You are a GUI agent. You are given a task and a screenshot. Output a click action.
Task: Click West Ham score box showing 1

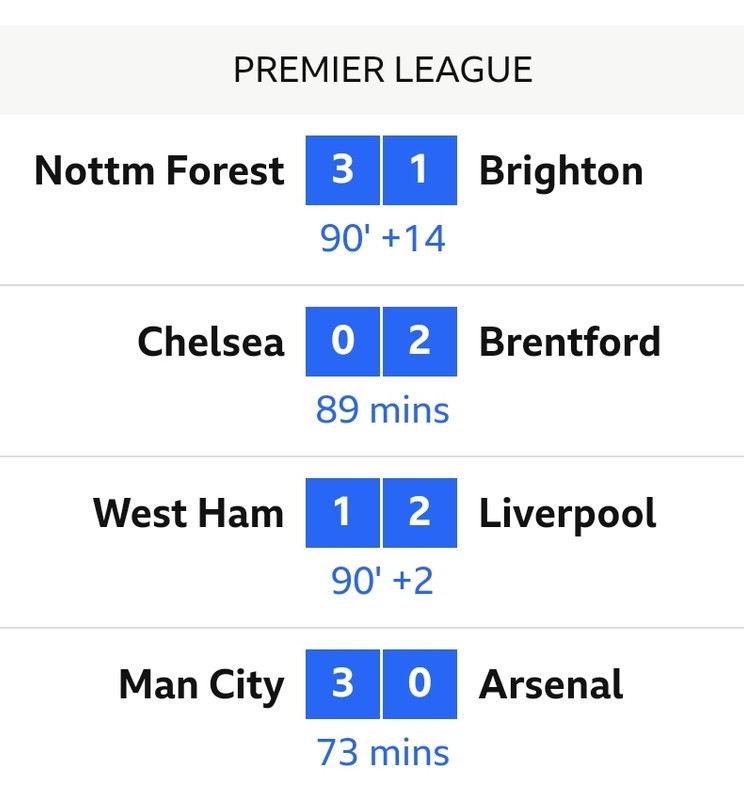tap(342, 513)
